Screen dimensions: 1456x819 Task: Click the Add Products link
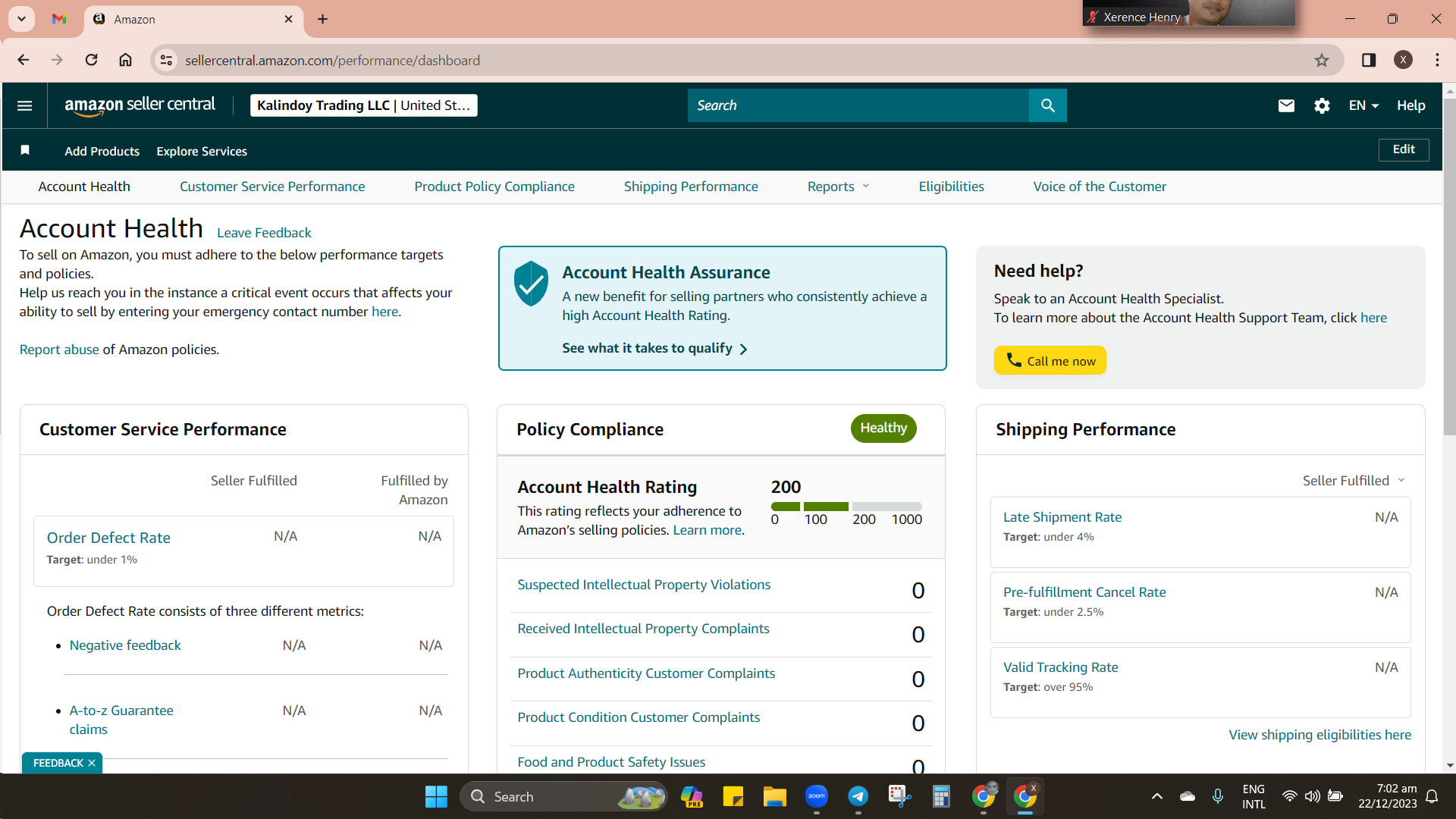pyautogui.click(x=102, y=151)
